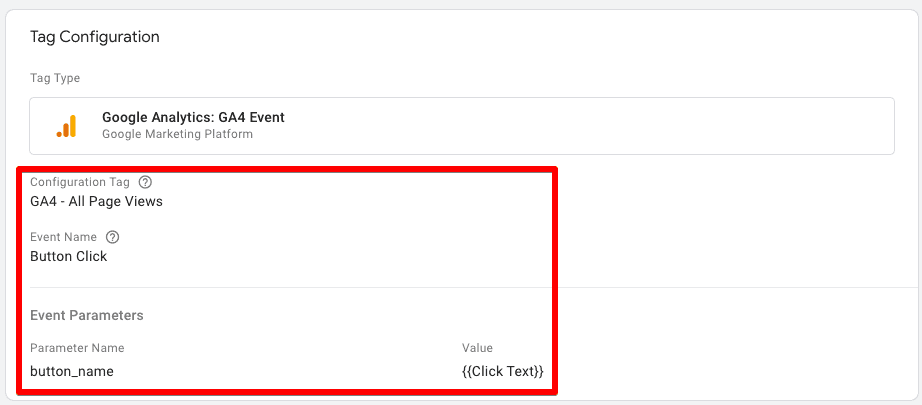Select the Google Analytics: GA4 Event tag type

point(462,126)
